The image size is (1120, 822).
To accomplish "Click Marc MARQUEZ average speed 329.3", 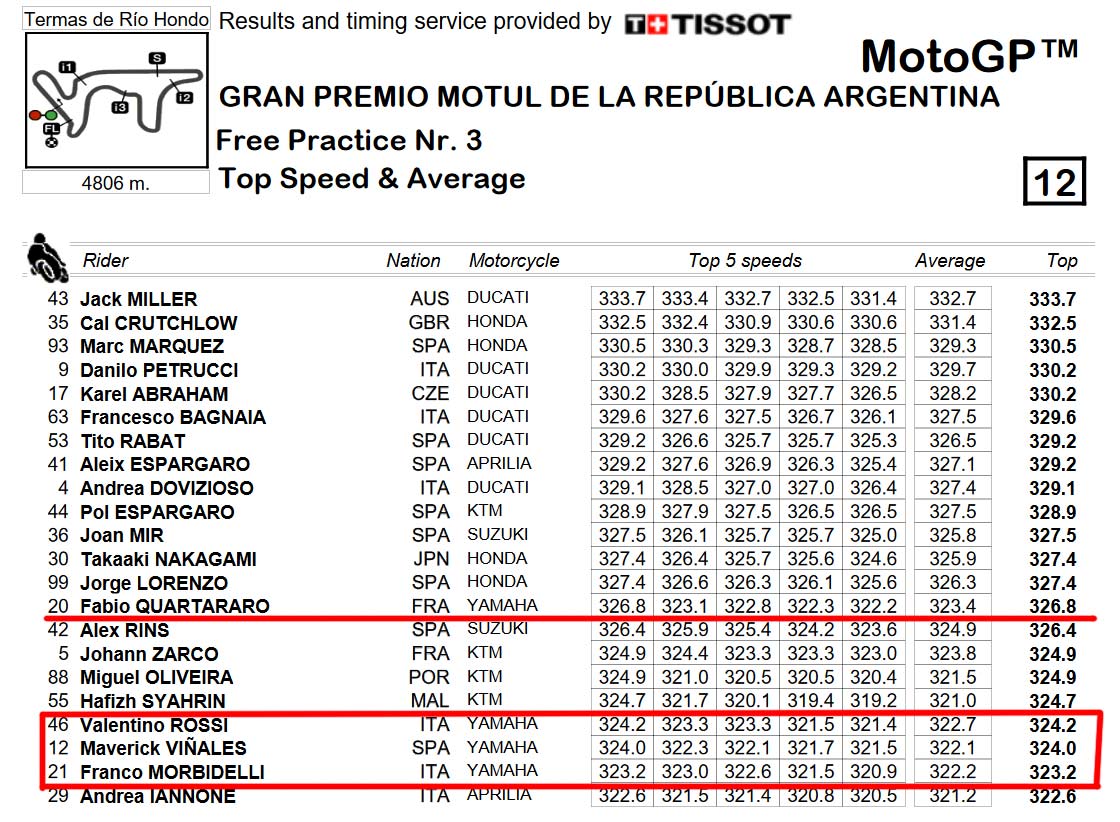I will click(x=952, y=346).
